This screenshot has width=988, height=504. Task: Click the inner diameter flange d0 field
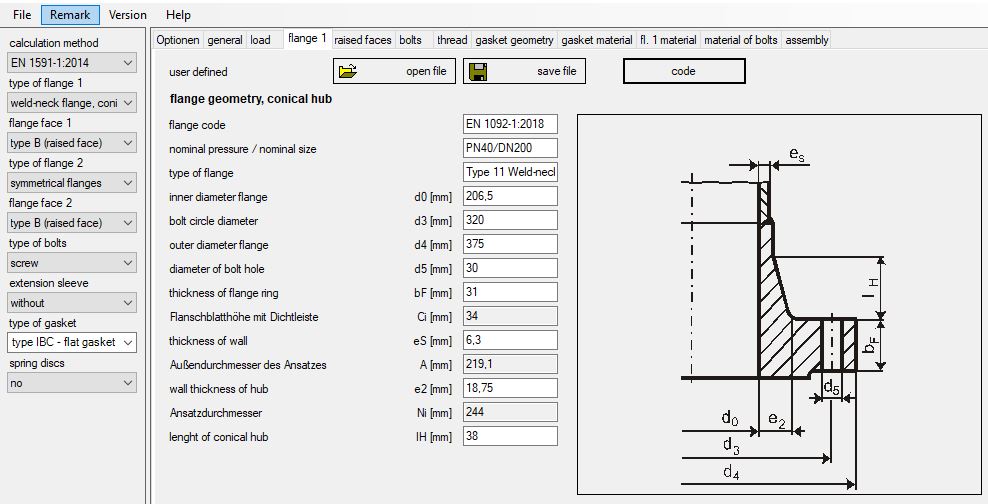pyautogui.click(x=510, y=196)
